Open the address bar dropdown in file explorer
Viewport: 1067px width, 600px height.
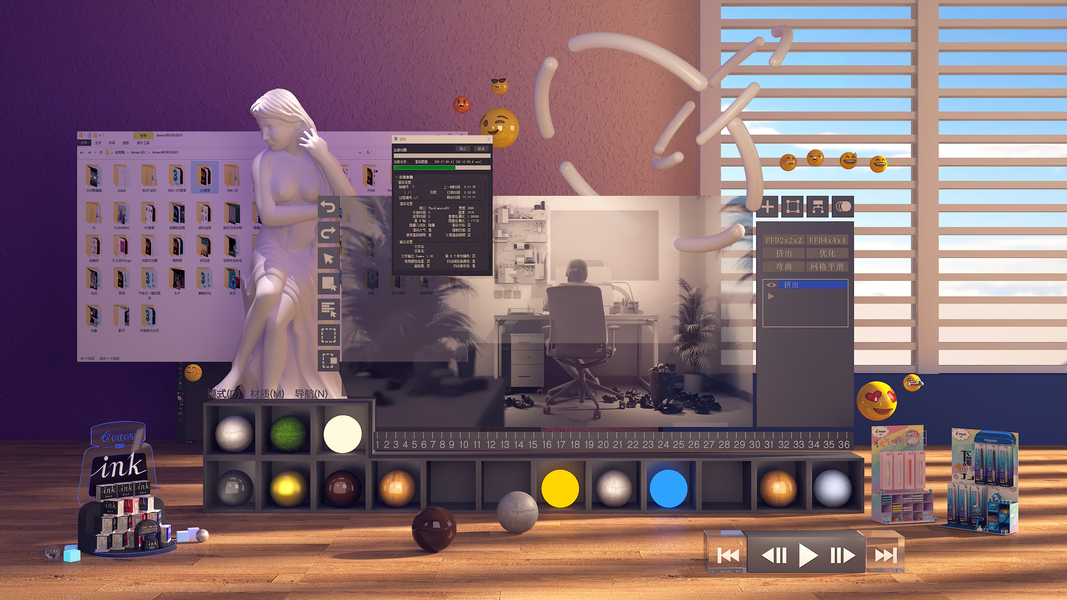click(x=360, y=152)
